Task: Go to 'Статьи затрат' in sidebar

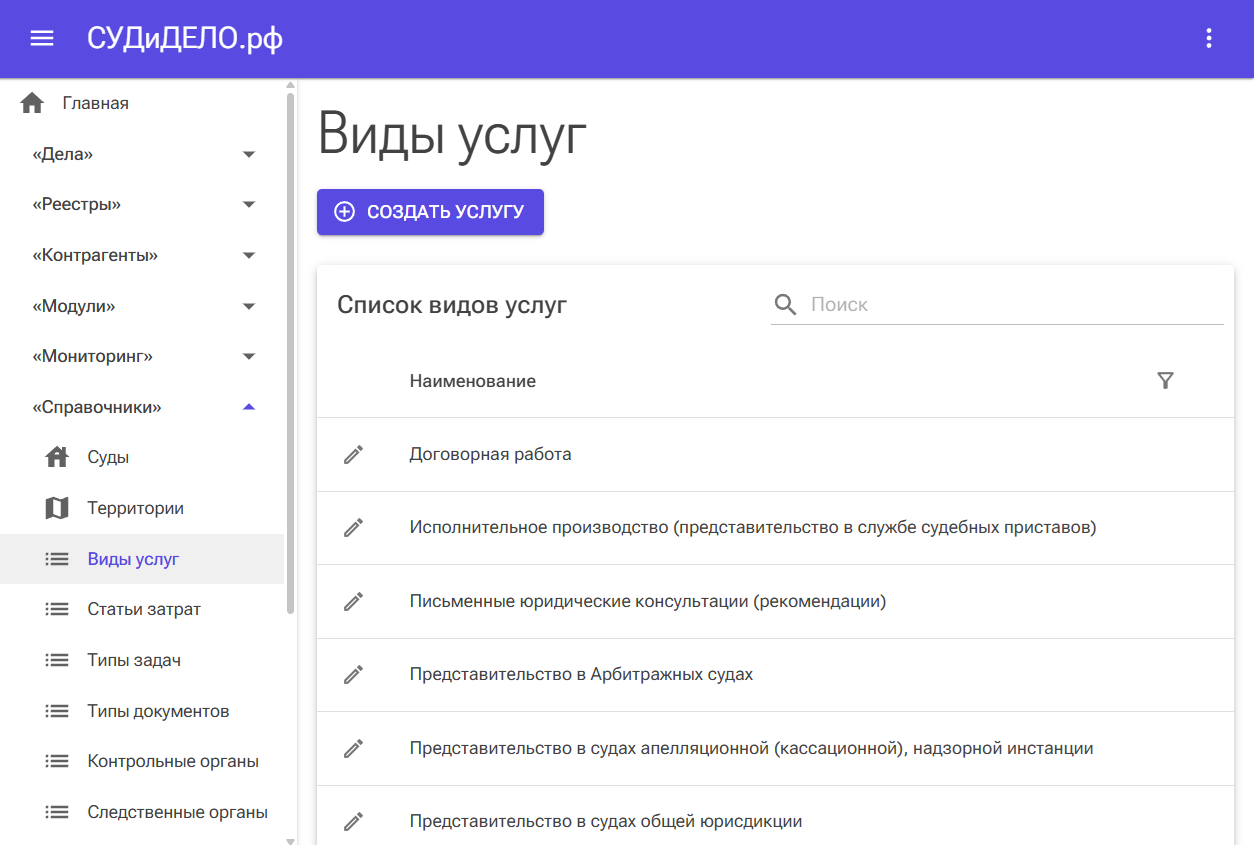Action: pos(143,610)
